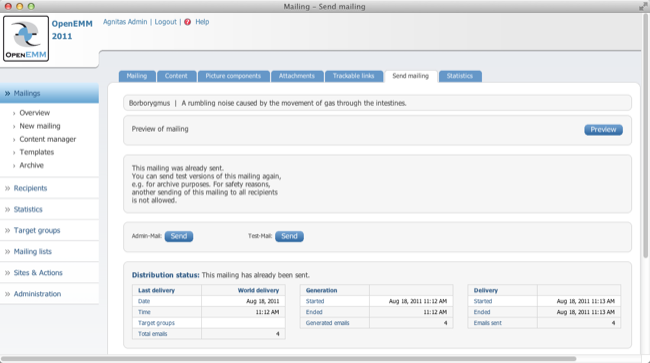This screenshot has width=650, height=363.
Task: Expand the Sites & Actions section
Action: point(38,273)
